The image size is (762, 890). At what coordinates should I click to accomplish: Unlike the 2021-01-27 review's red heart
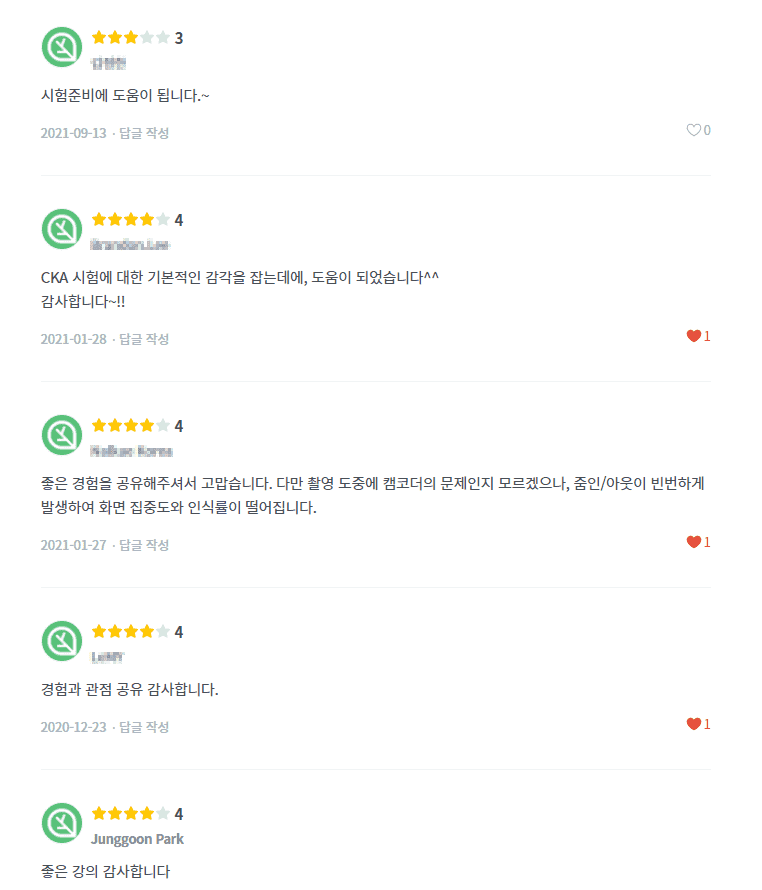tap(693, 542)
